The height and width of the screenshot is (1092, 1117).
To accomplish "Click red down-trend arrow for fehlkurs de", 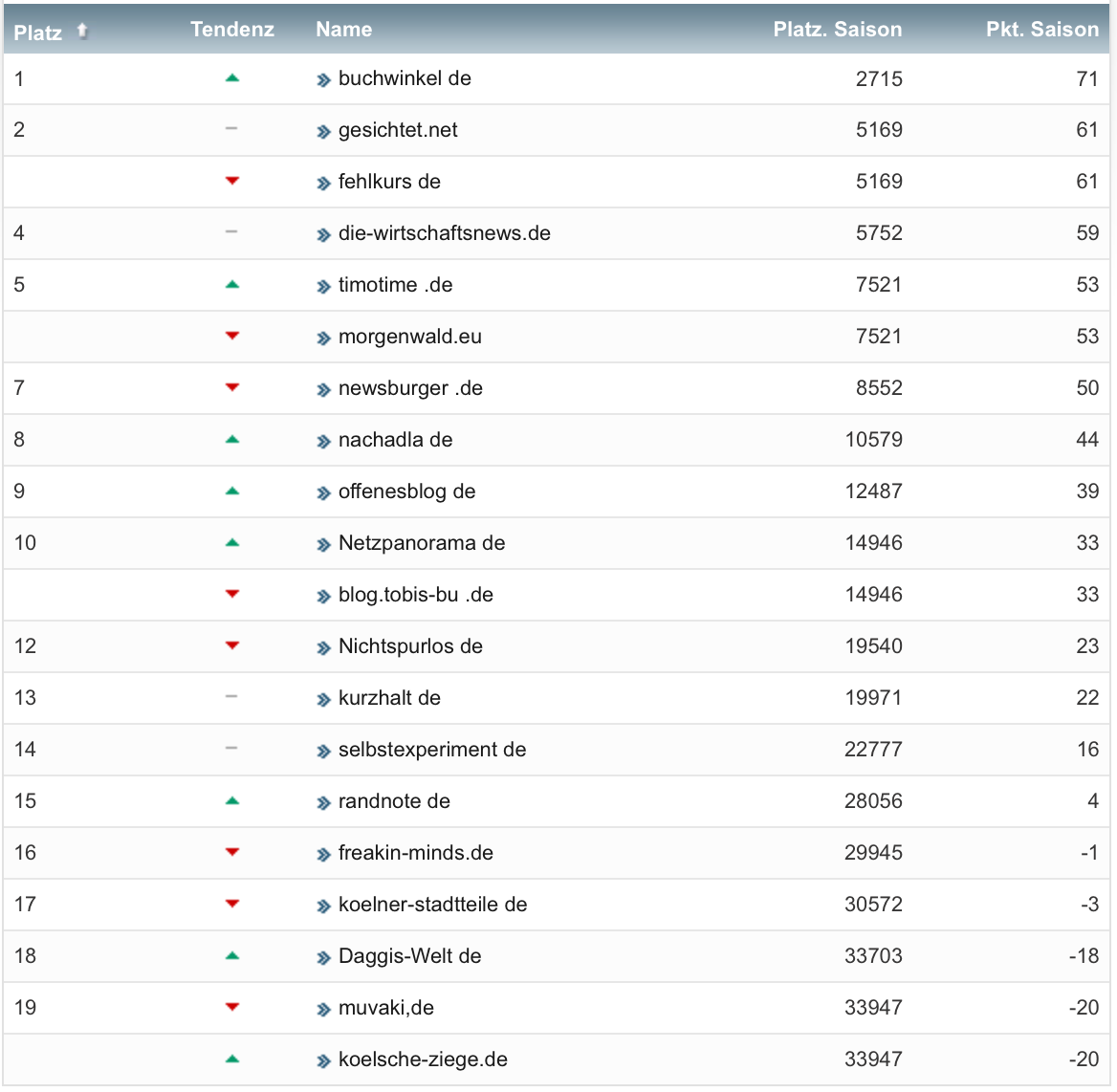I will 232,181.
